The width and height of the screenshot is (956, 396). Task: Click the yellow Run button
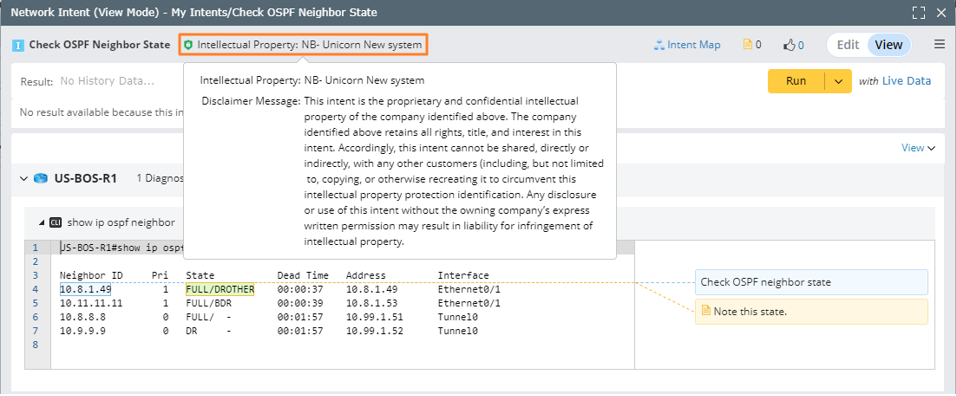(x=796, y=81)
